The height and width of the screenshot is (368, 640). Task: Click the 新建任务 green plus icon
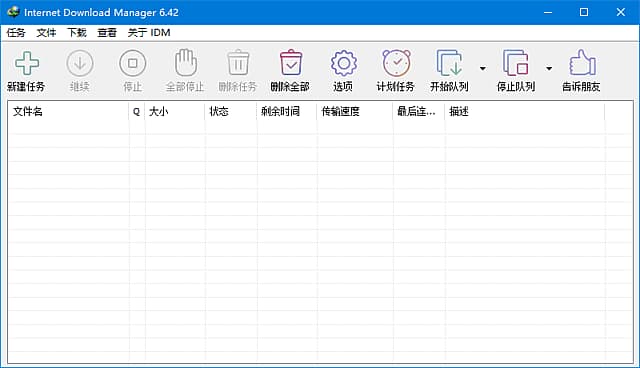pos(27,63)
